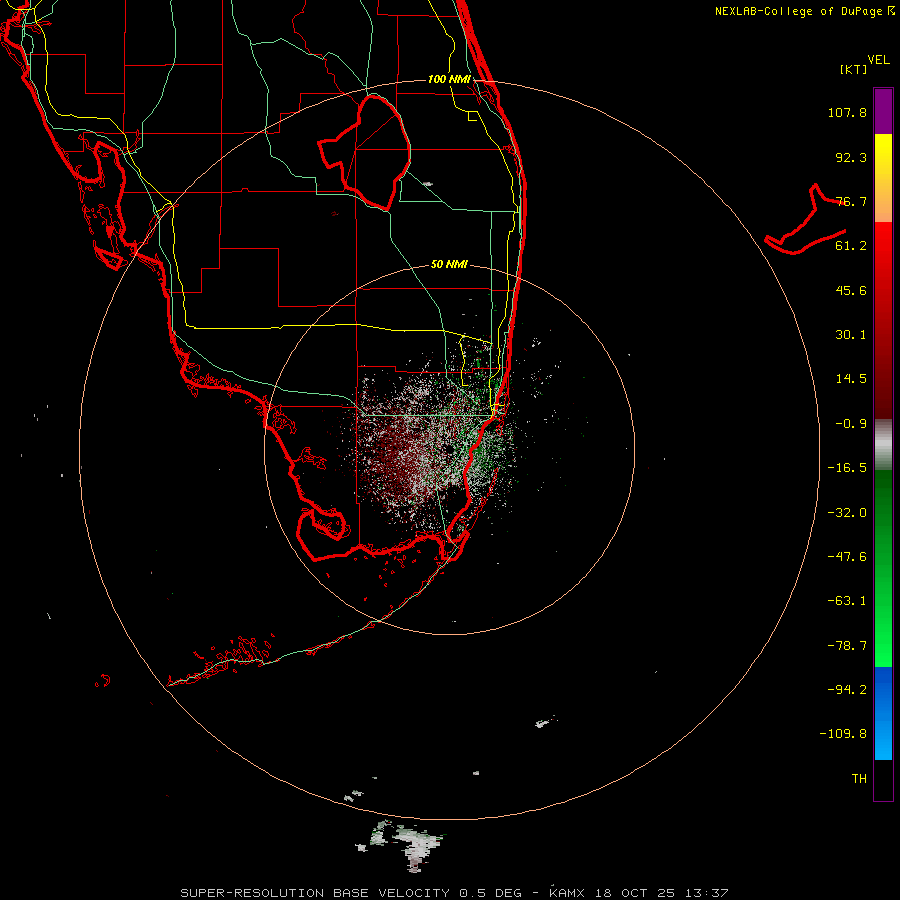Viewport: 900px width, 900px height.
Task: Click the -78.7 value on the velocity scale
Action: coord(847,646)
